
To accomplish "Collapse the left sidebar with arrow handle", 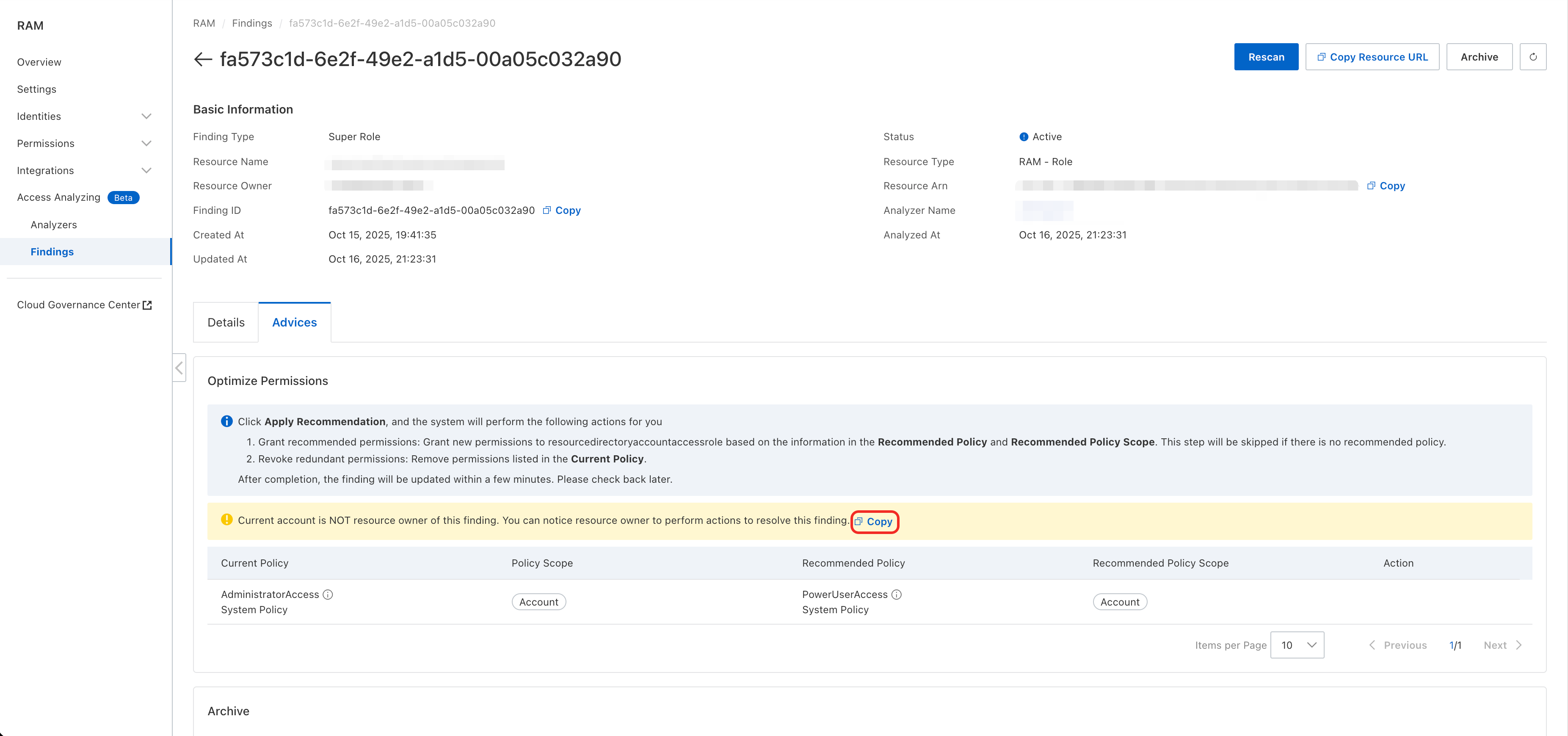I will [179, 368].
